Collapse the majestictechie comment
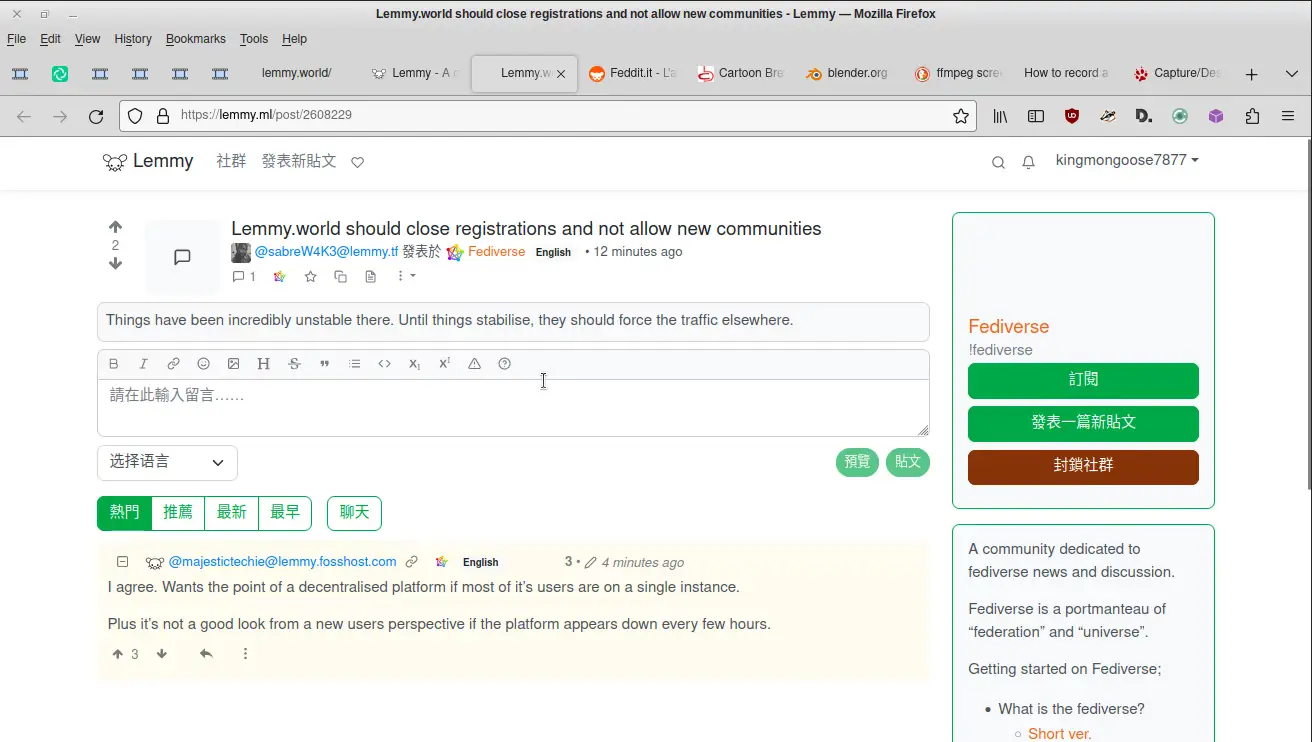This screenshot has width=1312, height=742. tap(122, 562)
